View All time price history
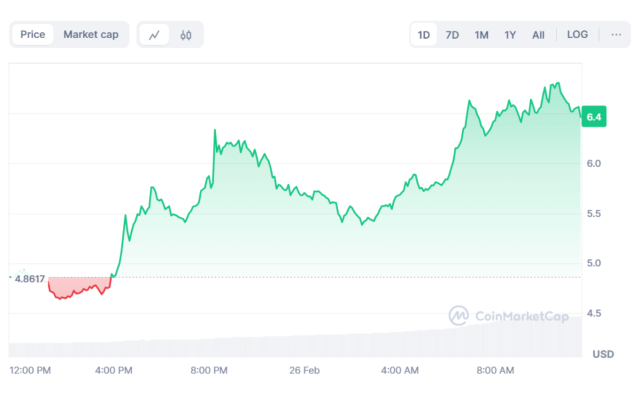This screenshot has width=640, height=400. [538, 35]
